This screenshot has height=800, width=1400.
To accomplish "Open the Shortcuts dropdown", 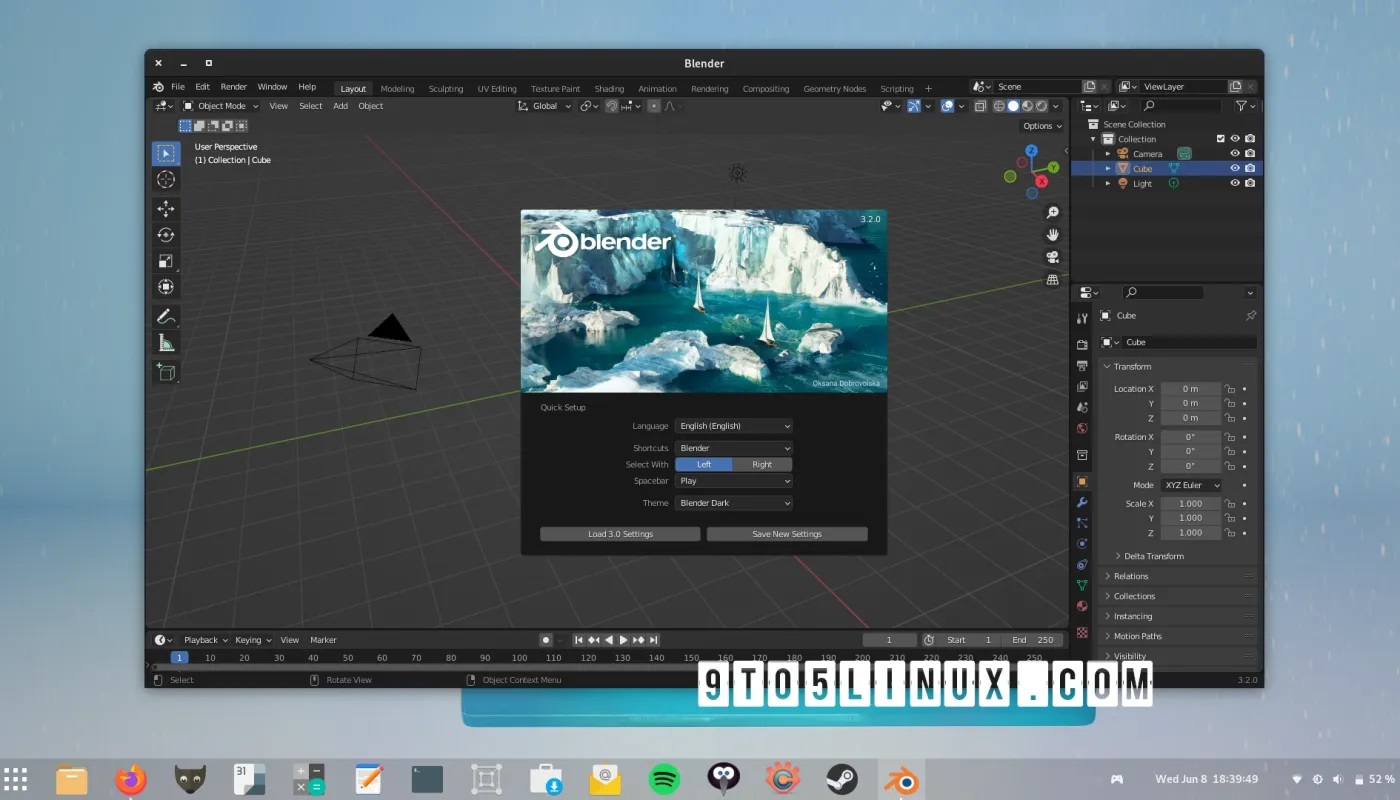I will (733, 448).
